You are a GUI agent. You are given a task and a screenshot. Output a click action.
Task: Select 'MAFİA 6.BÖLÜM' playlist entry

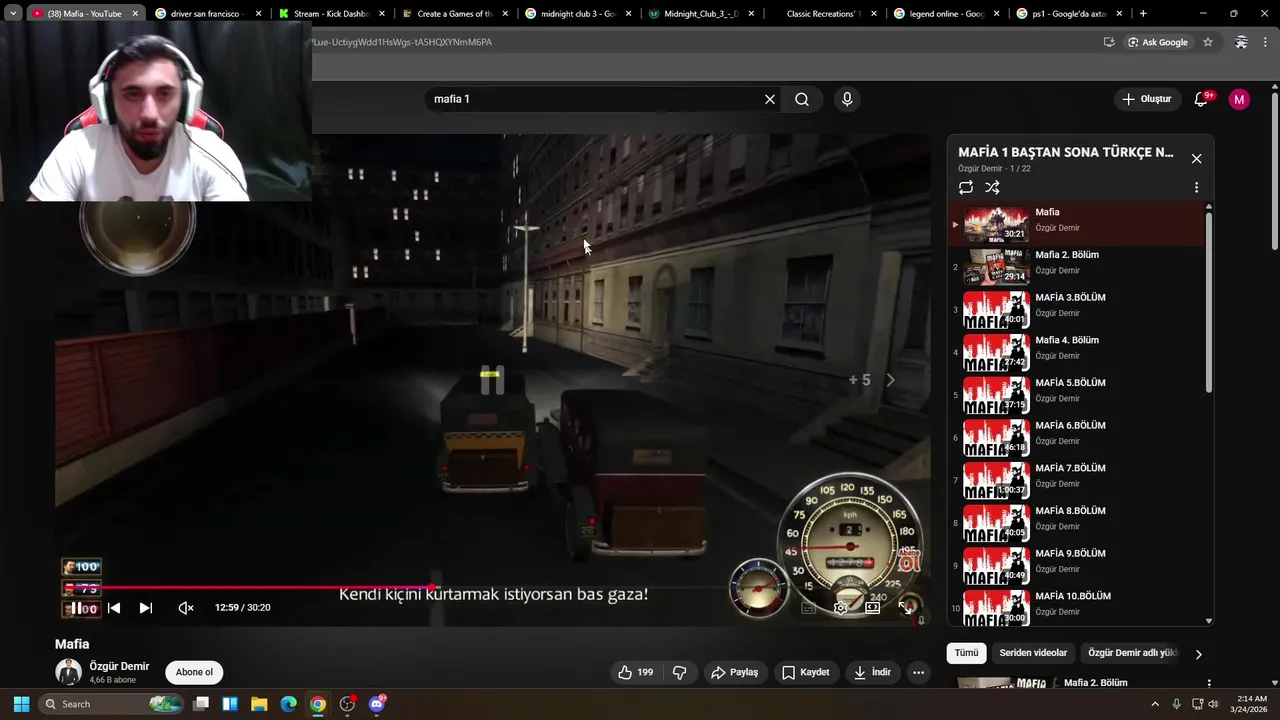(x=1078, y=438)
